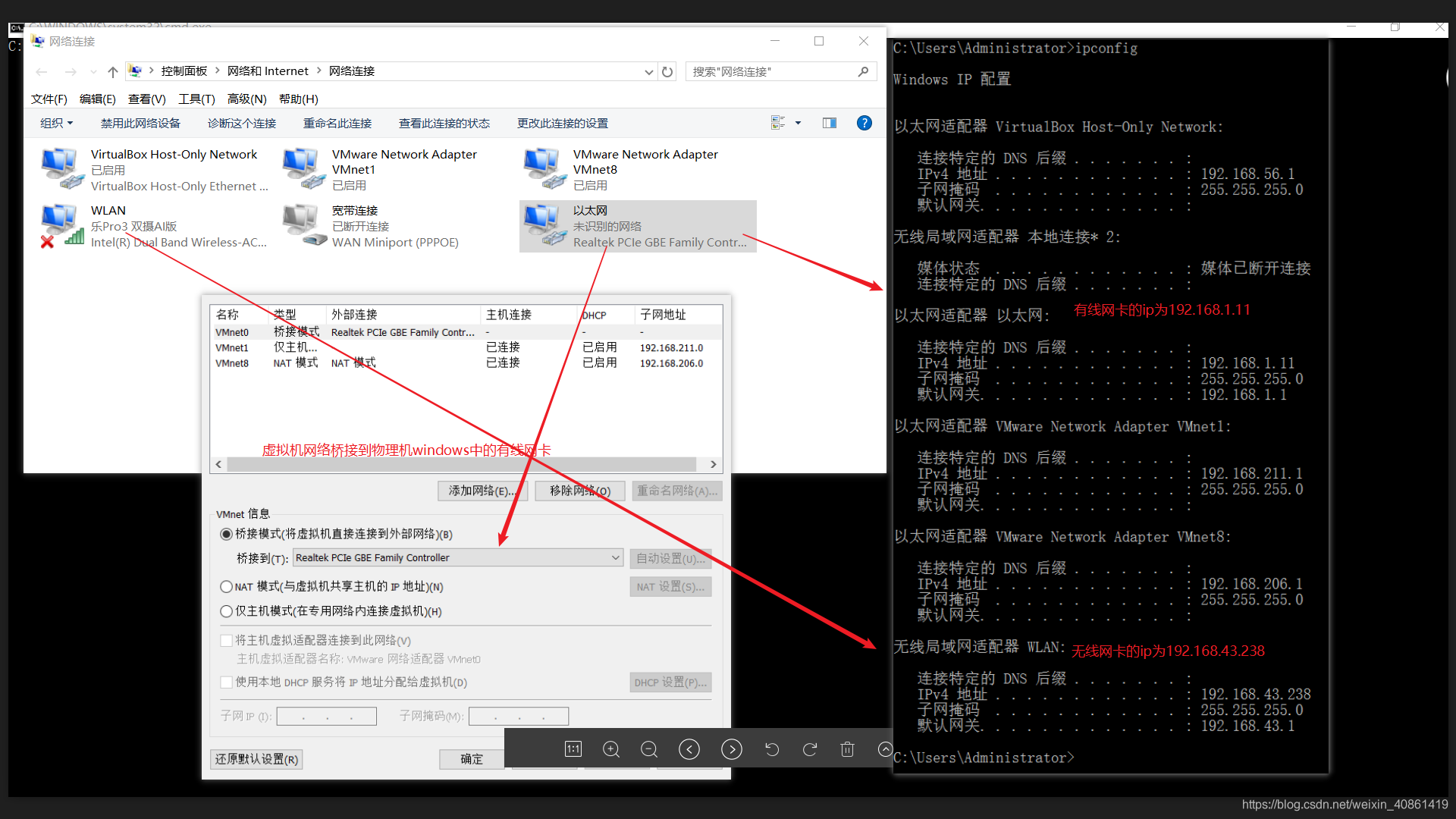Image resolution: width=1456 pixels, height=819 pixels.
Task: Click the 确定 button
Action: [x=472, y=759]
